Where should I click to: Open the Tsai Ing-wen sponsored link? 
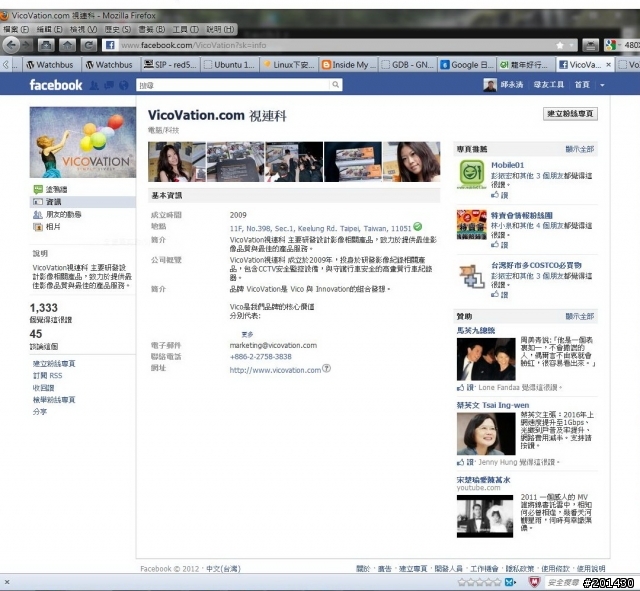pyautogui.click(x=493, y=405)
